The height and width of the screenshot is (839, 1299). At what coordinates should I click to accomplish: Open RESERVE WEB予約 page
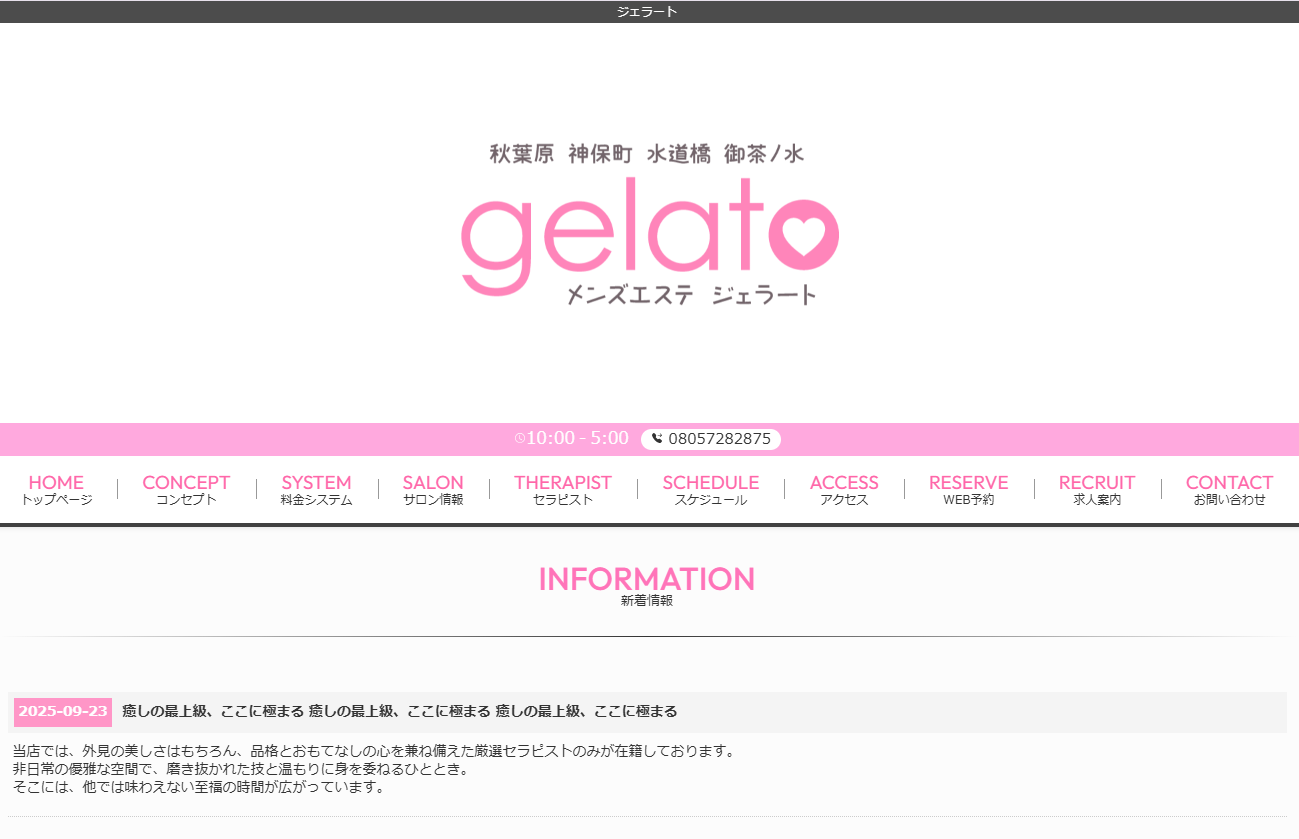[968, 489]
